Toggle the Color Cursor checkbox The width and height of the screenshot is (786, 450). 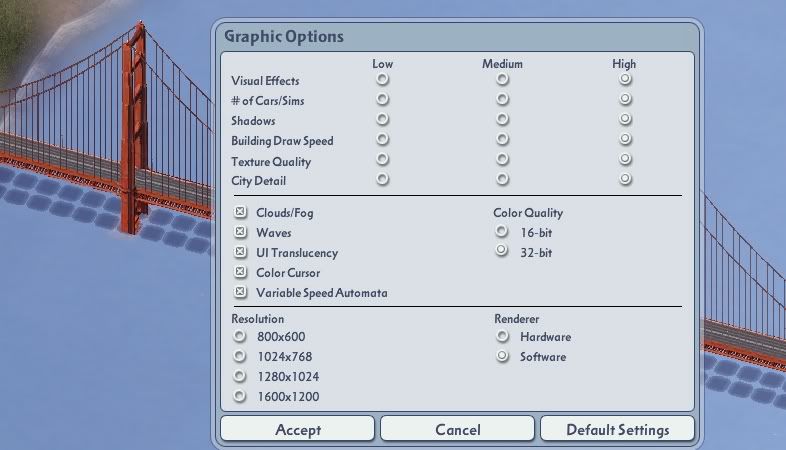tap(241, 272)
